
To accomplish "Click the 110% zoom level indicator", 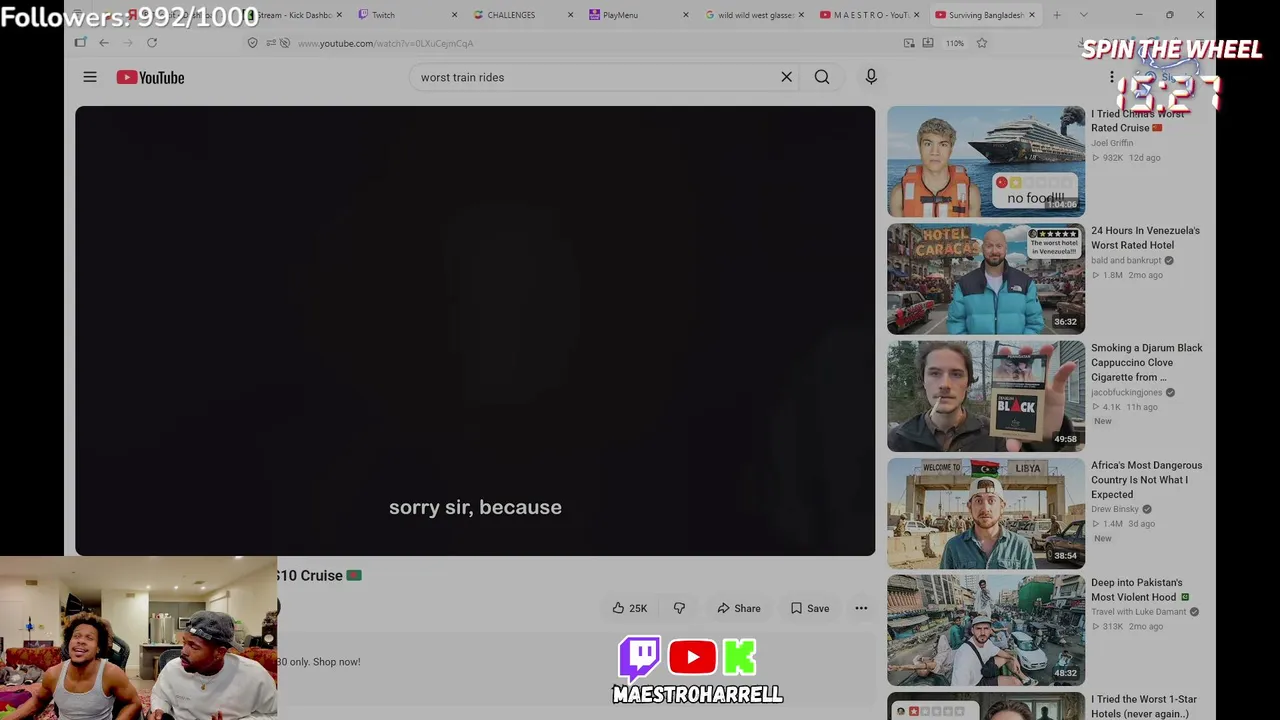I will [x=955, y=43].
